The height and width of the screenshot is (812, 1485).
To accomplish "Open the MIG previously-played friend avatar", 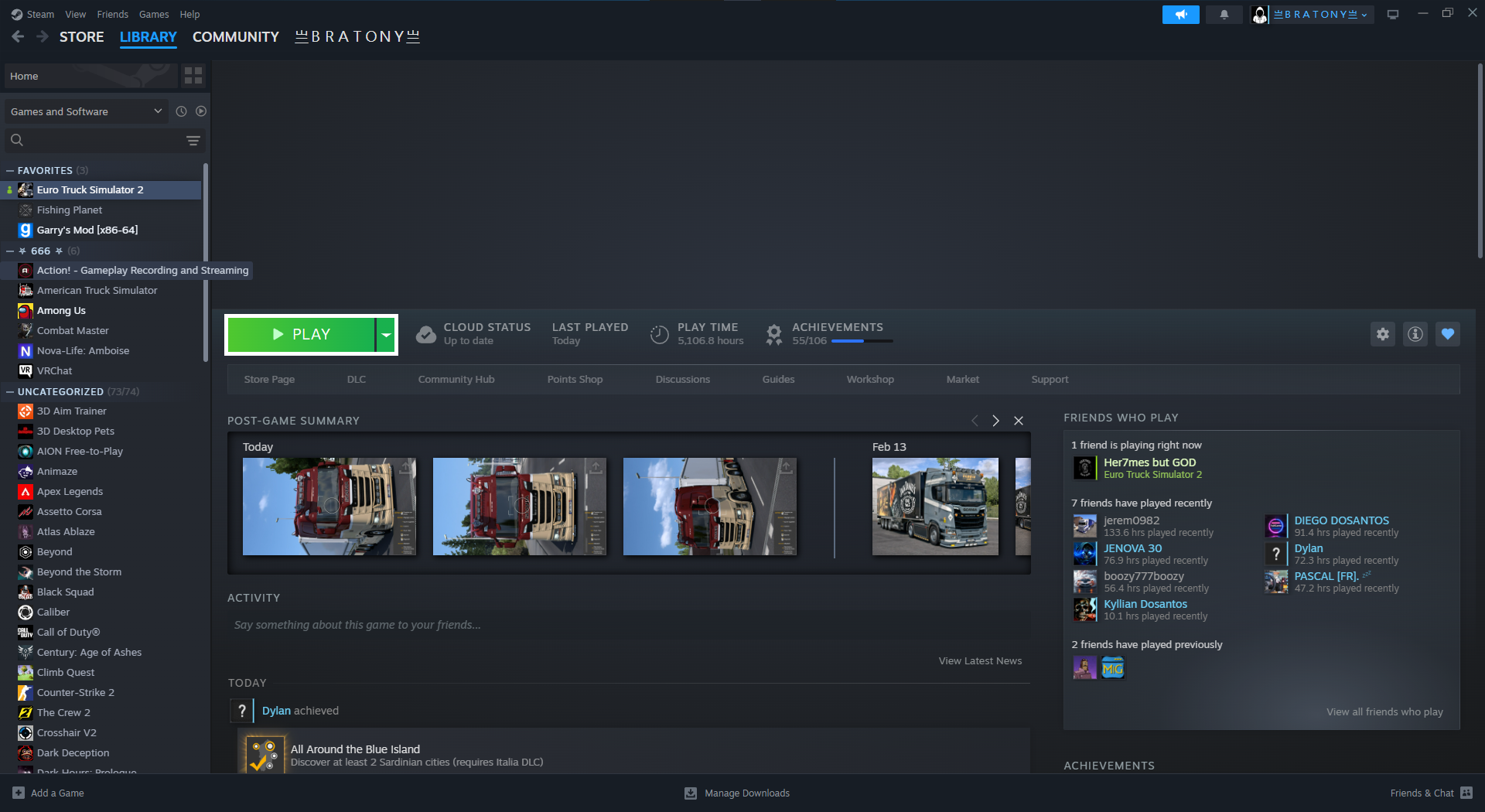I will coord(1112,667).
